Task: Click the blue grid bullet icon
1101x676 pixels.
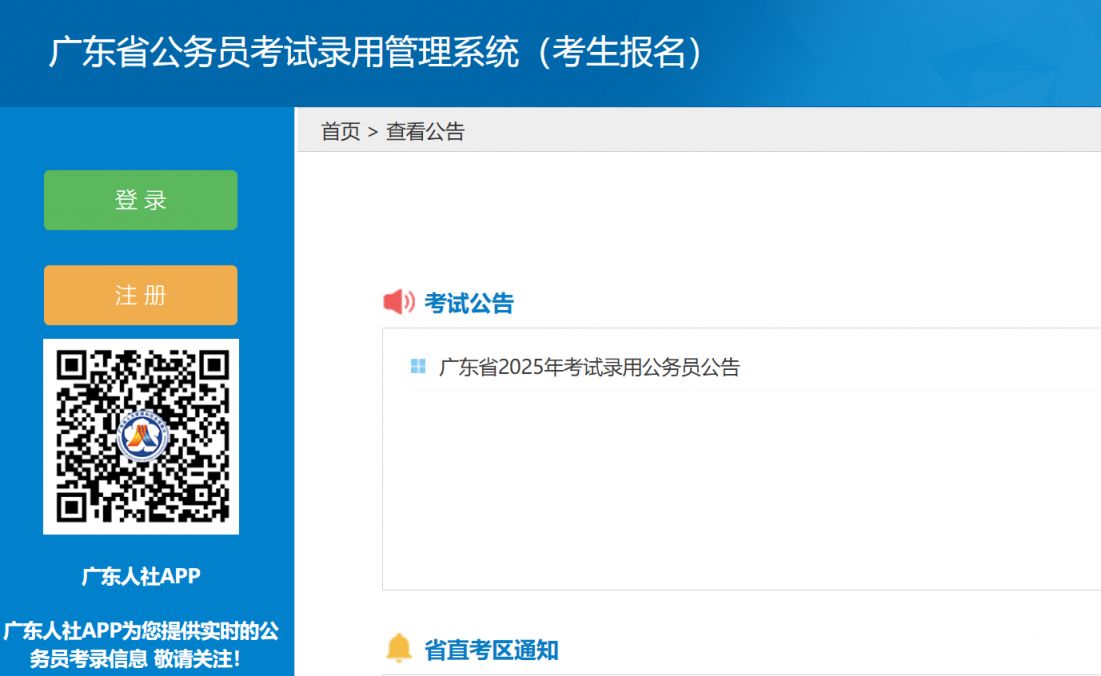Action: tap(418, 366)
